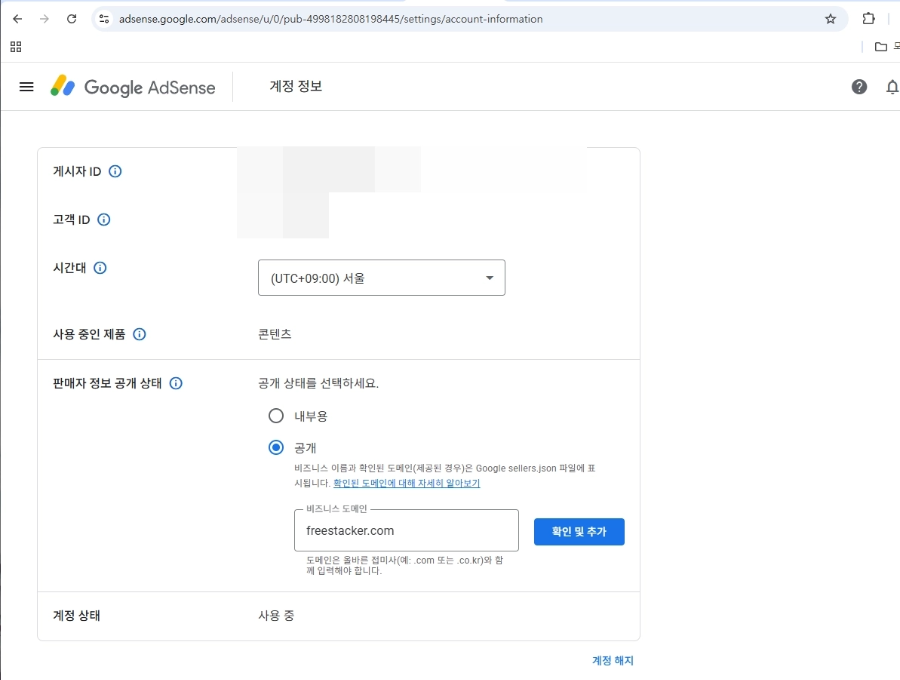Image resolution: width=900 pixels, height=680 pixels.
Task: Click the 비즈니스 도메인 field with freestacker.com
Action: pos(406,530)
